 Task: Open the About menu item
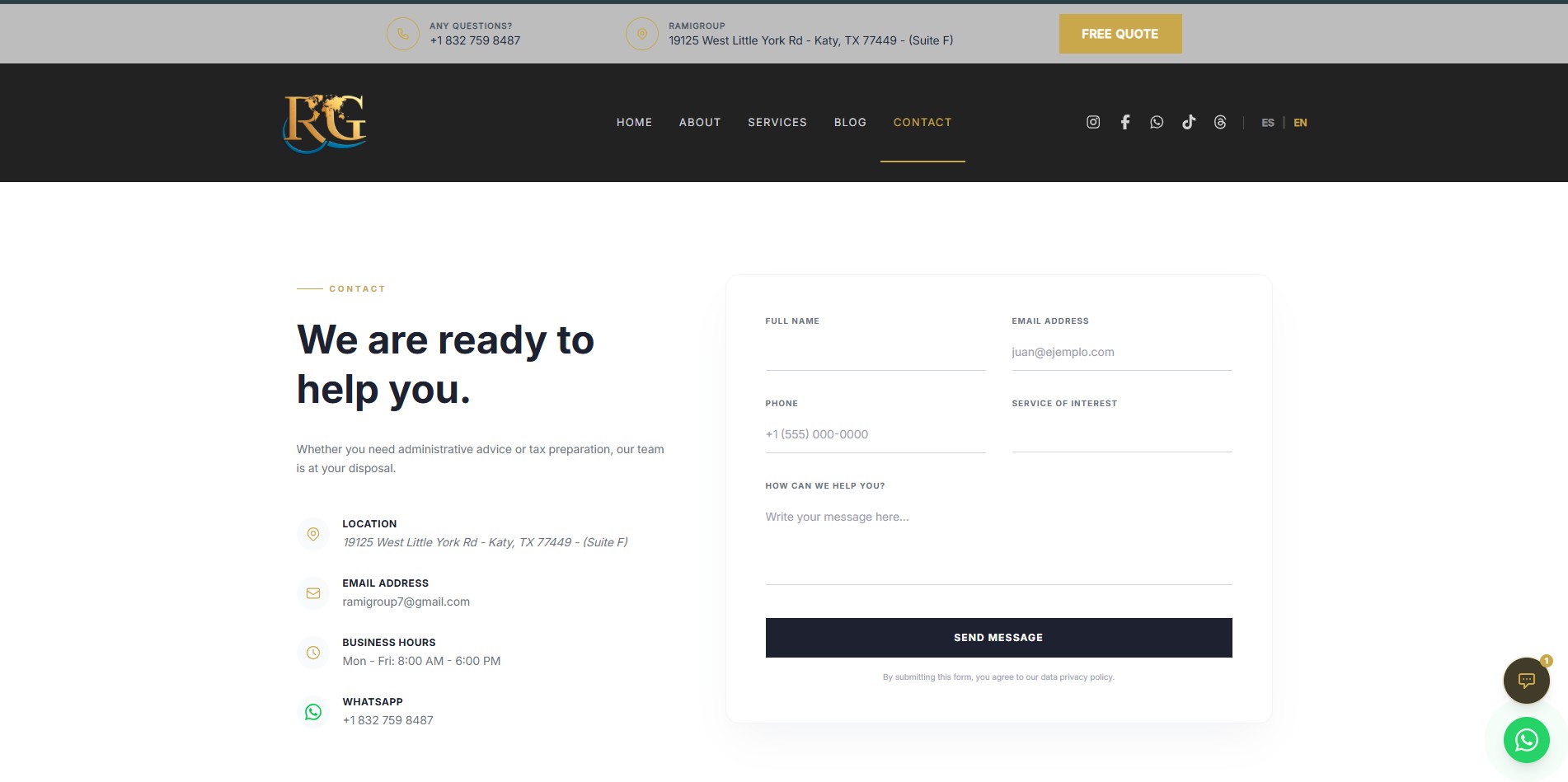click(700, 122)
